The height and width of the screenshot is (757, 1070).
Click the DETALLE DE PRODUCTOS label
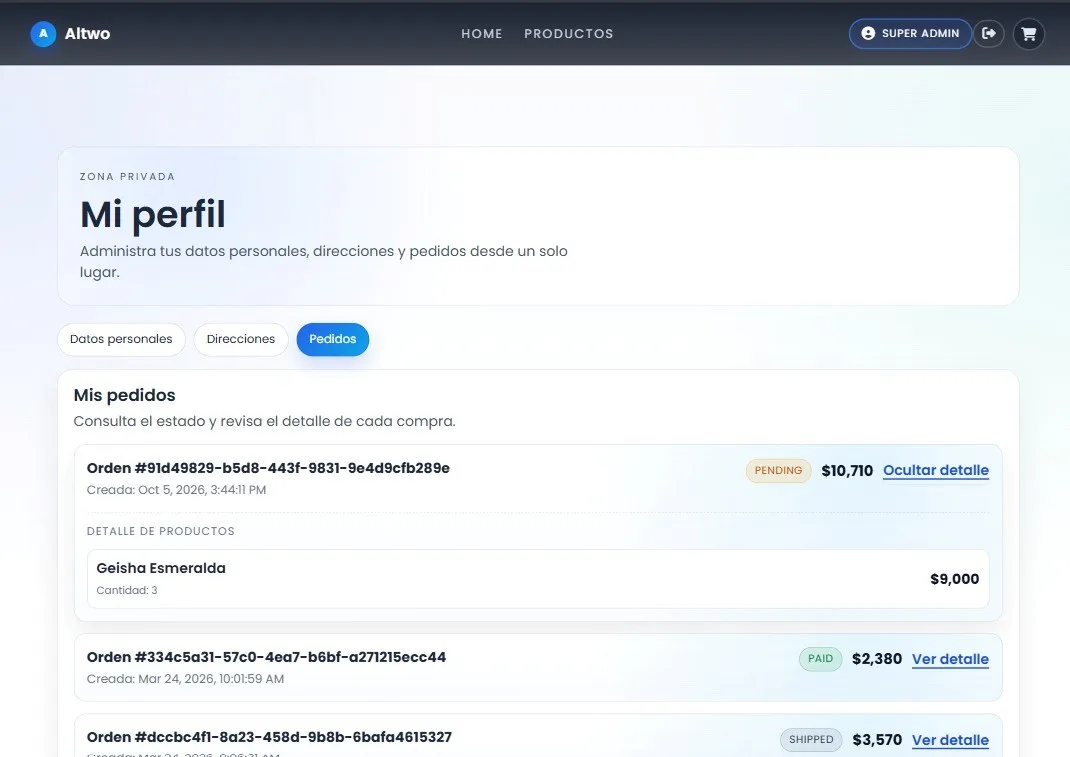pos(160,531)
